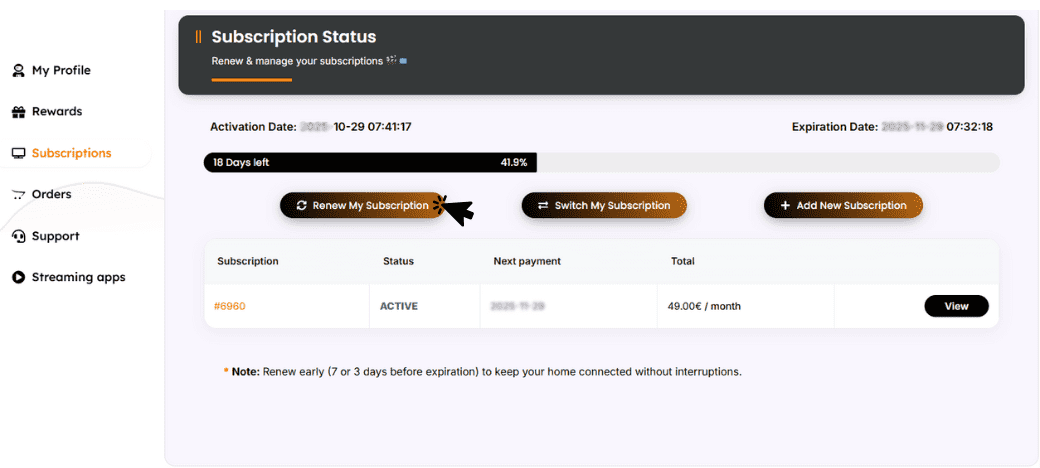Click the Next payment column header
Screen dimensions: 1040x468
[x=527, y=261]
